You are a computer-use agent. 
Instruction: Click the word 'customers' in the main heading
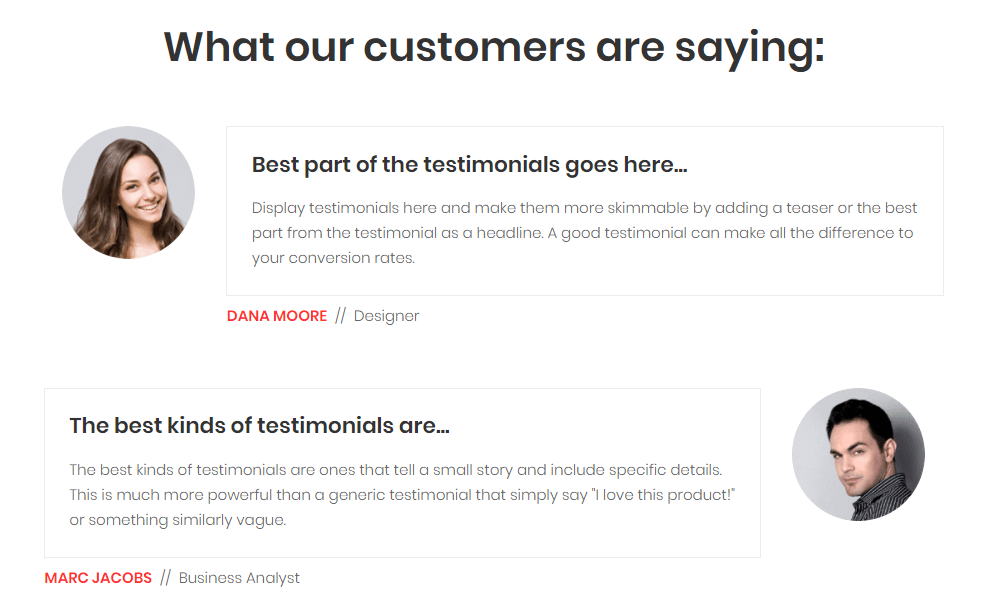tap(474, 48)
